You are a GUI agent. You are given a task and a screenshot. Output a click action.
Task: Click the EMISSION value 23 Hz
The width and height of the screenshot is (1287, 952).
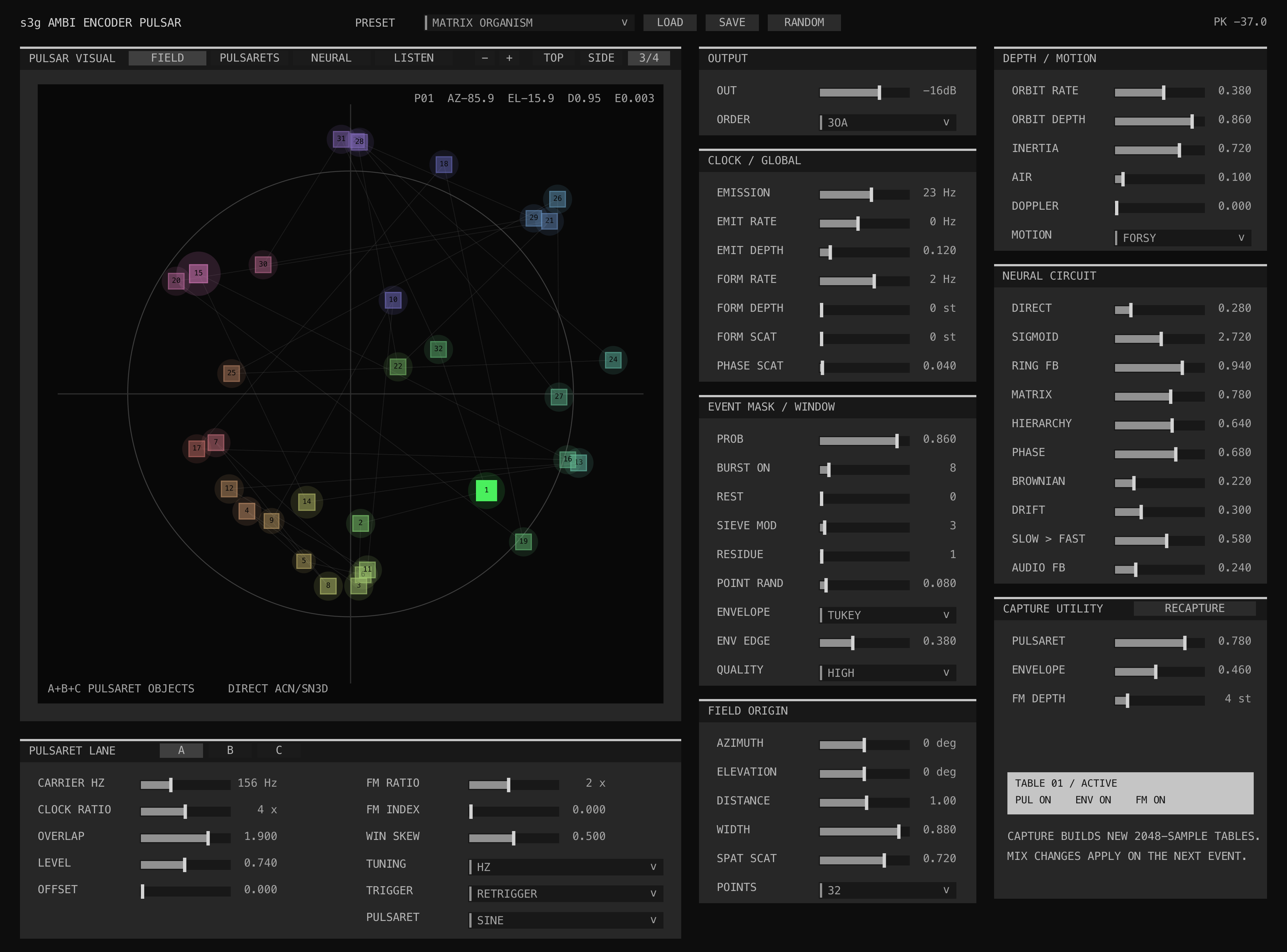coord(939,193)
